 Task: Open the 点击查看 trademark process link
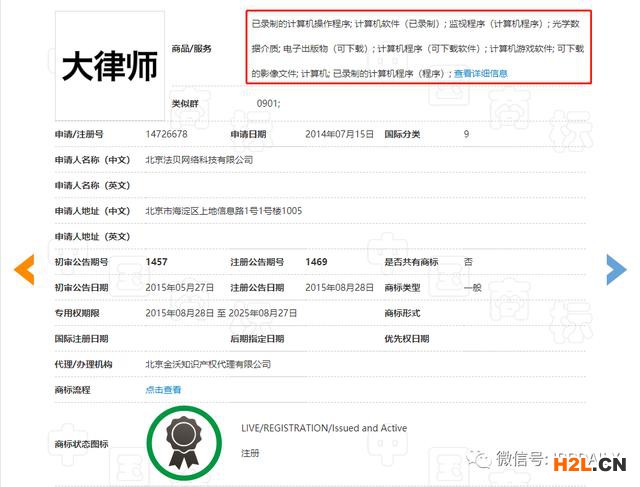163,390
